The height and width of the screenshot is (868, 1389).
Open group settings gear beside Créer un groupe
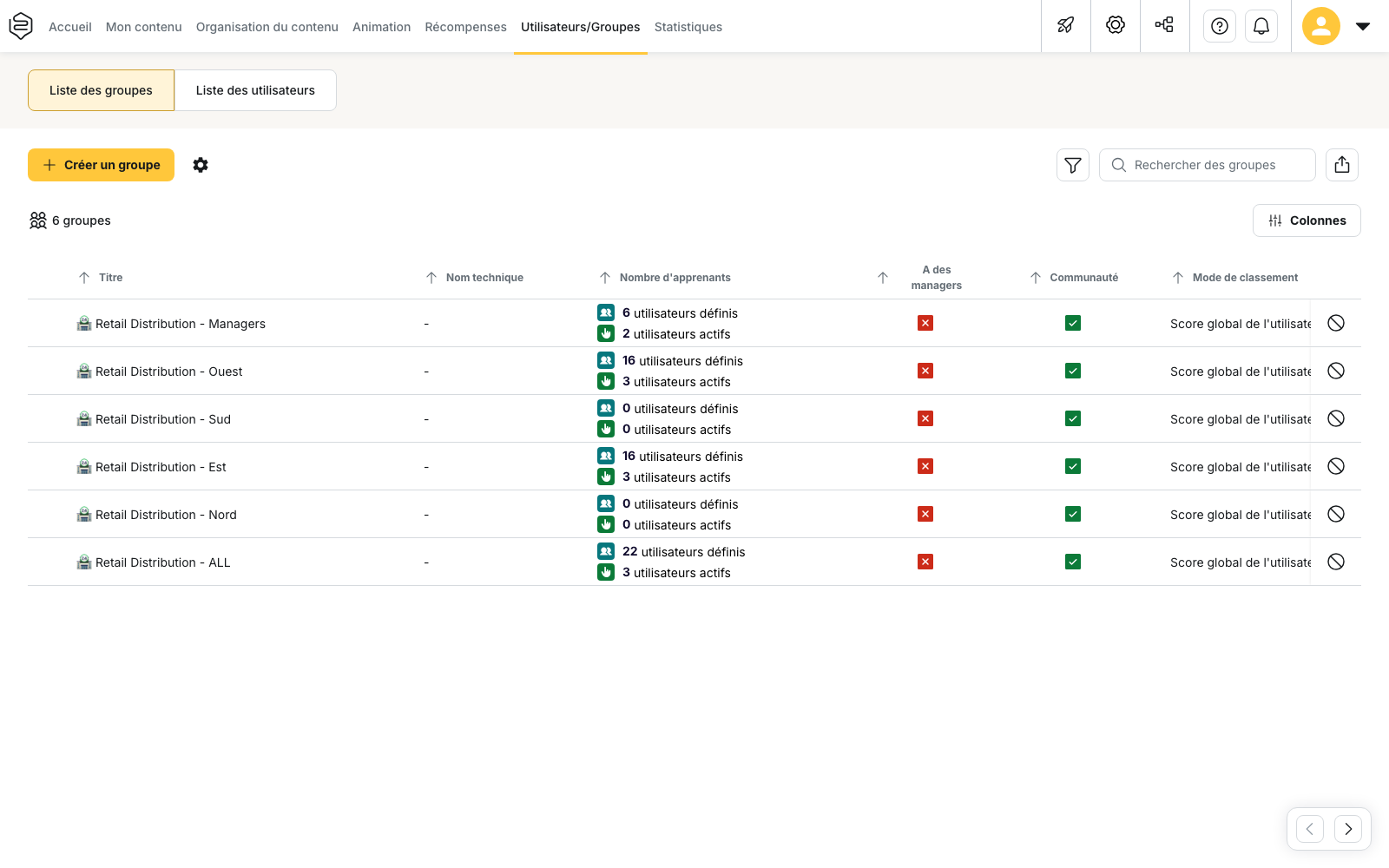click(x=201, y=165)
